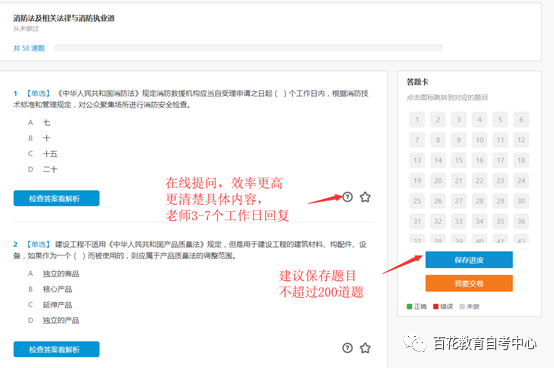This screenshot has height=368, width=554.
Task: Choose option A 独立的商品 for question 2
Action: pyautogui.click(x=54, y=274)
